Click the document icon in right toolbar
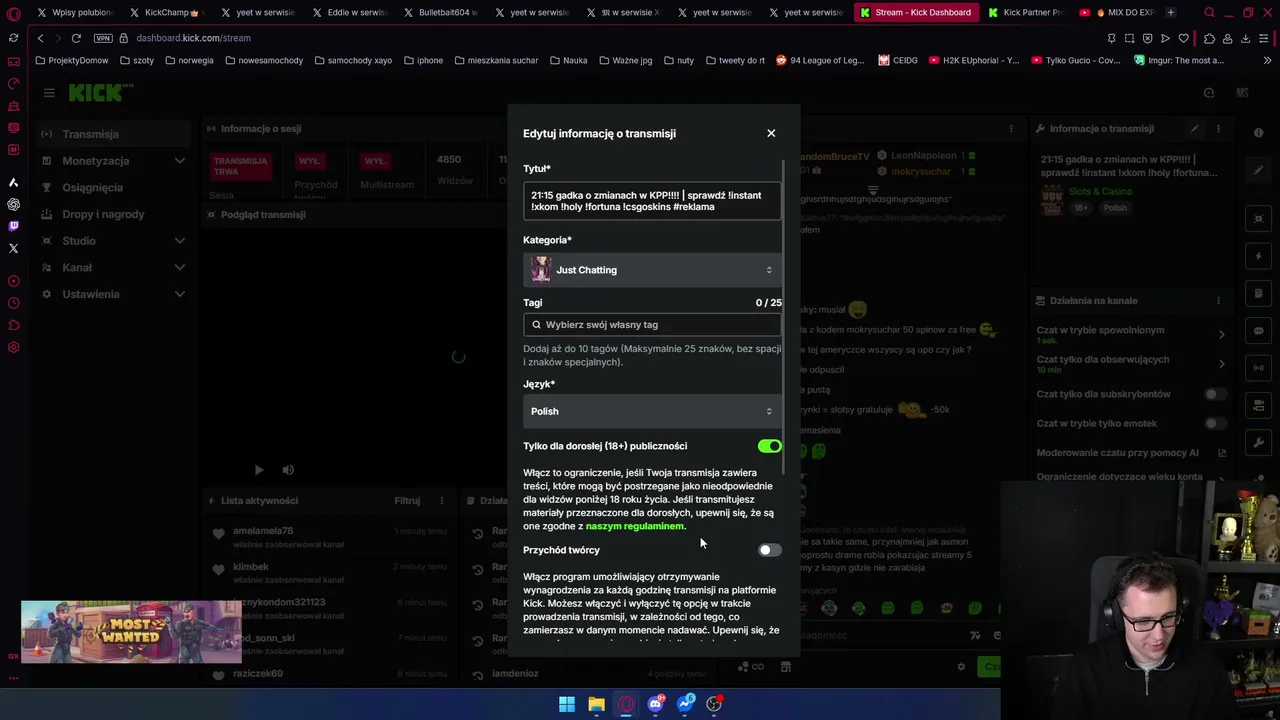 coord(1259,294)
